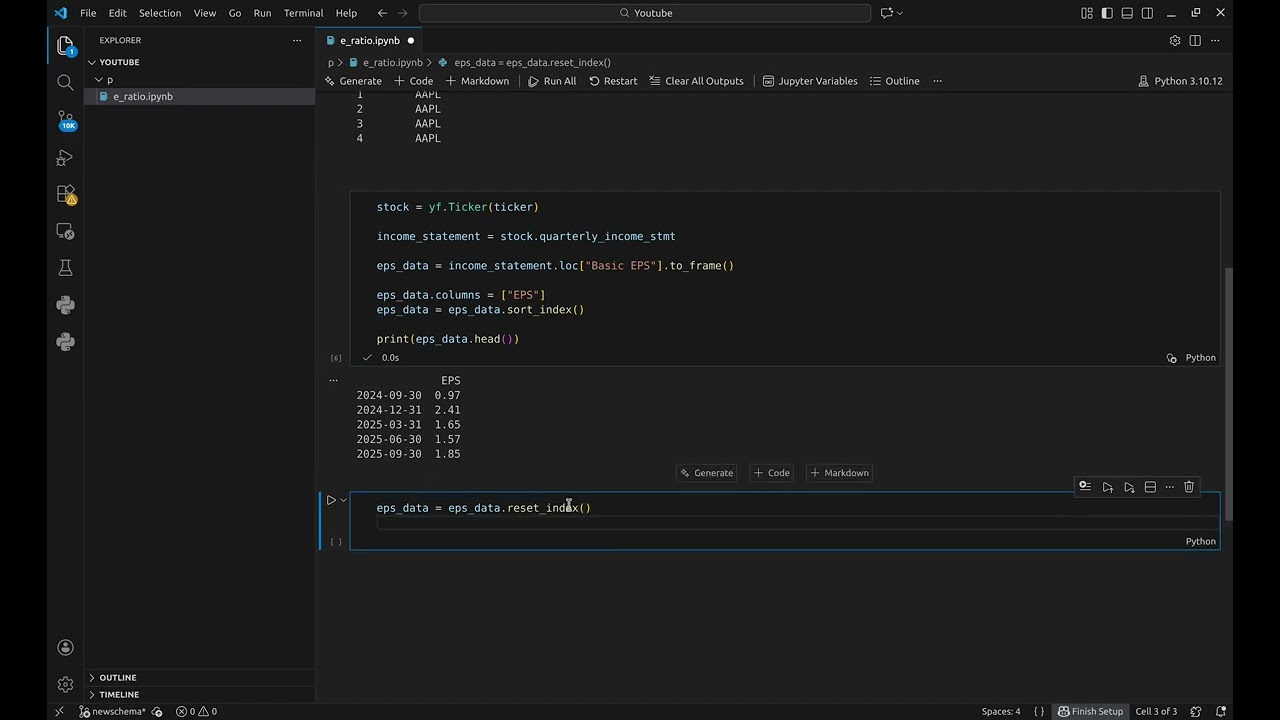The image size is (1280, 720).
Task: Delete the active cell with the trash icon
Action: 1189,487
